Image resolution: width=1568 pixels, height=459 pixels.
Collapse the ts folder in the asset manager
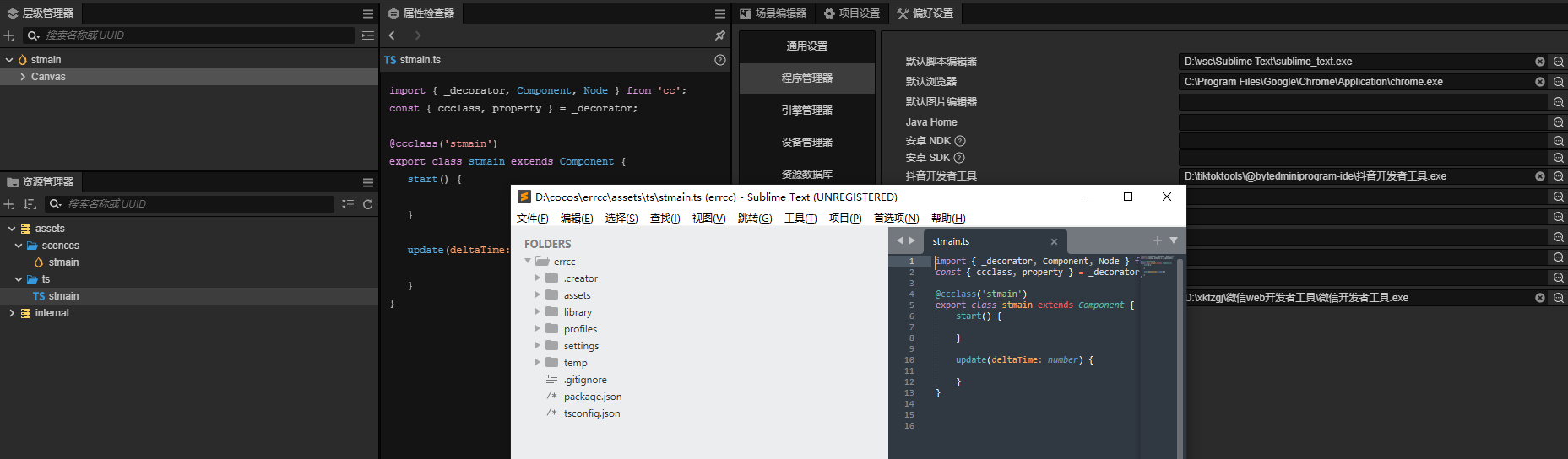click(19, 279)
